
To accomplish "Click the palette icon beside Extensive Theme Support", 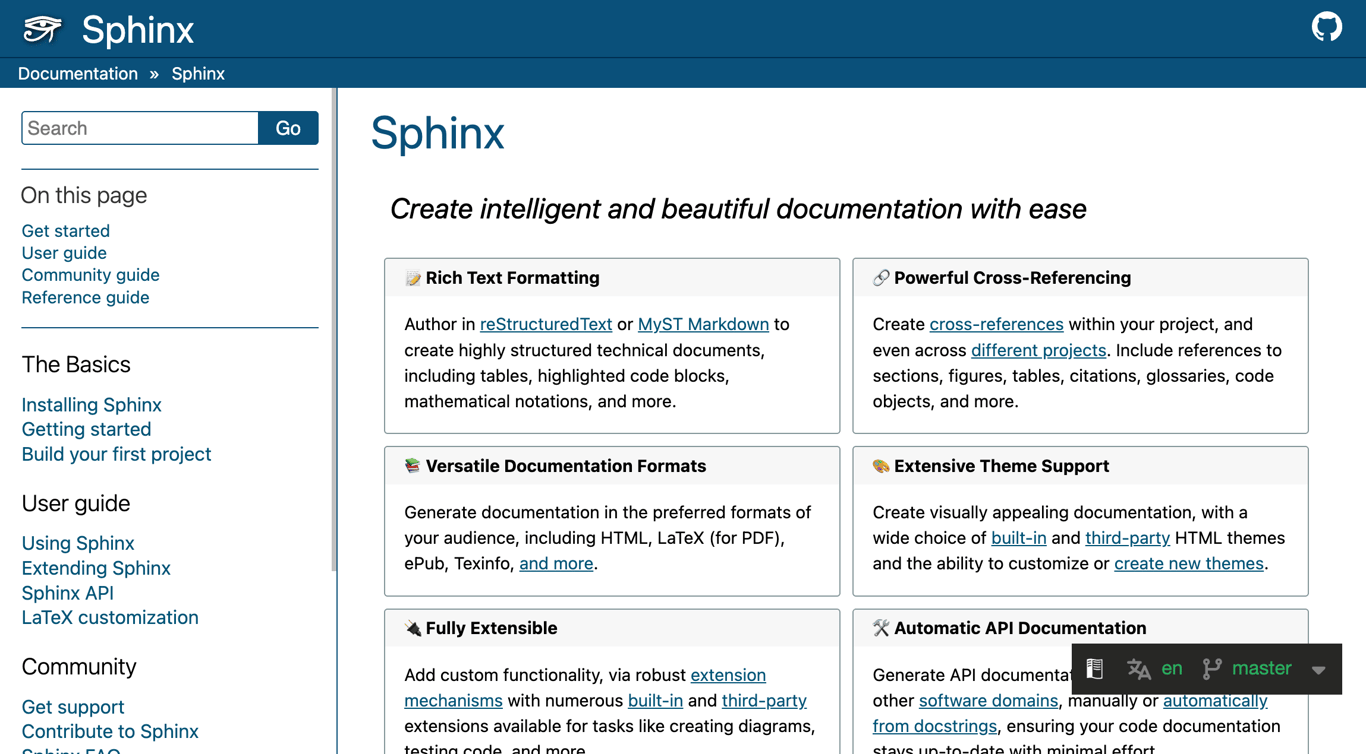I will pyautogui.click(x=880, y=466).
